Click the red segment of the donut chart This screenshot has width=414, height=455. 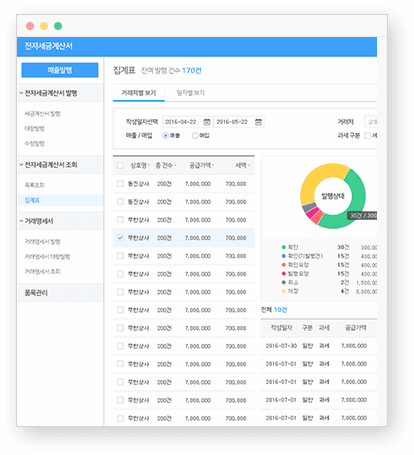point(317,218)
